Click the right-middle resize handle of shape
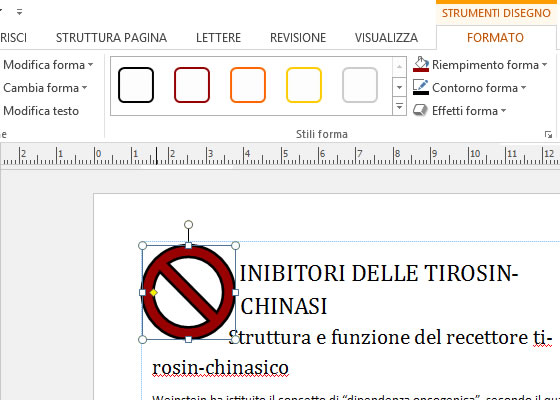The image size is (560, 400). coord(235,292)
